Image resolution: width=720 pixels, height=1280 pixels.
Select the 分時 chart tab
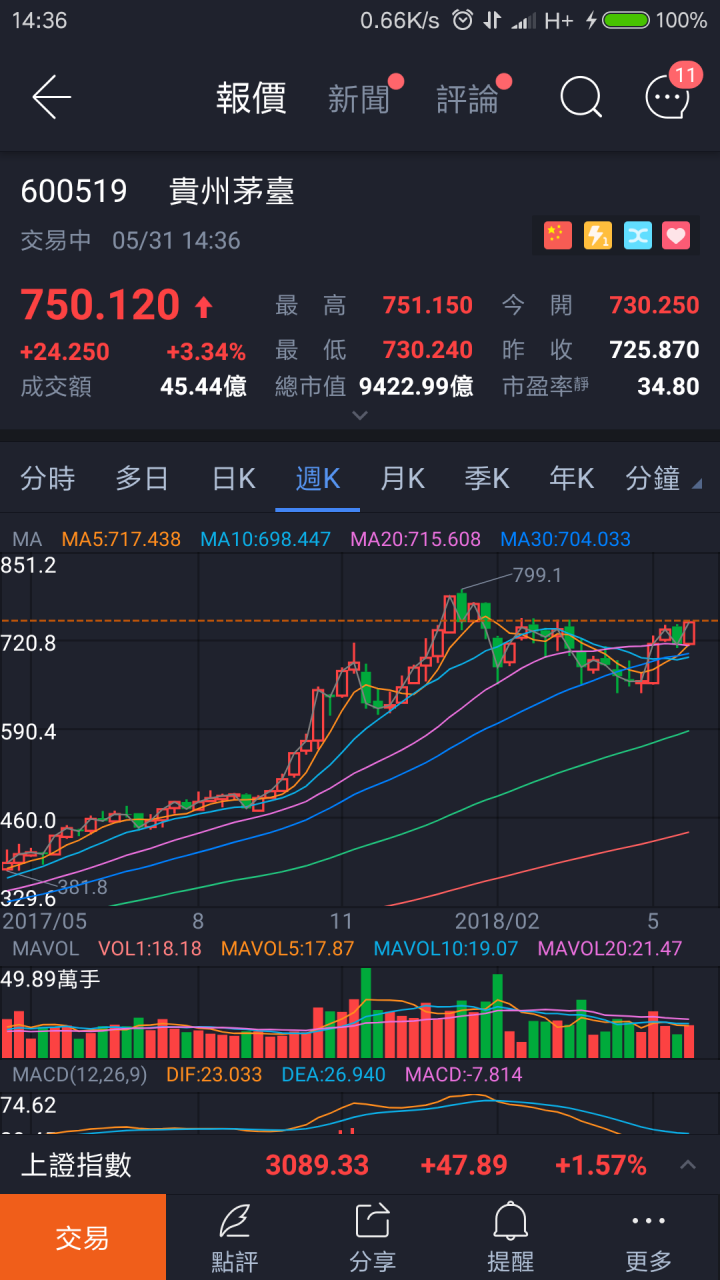click(48, 479)
